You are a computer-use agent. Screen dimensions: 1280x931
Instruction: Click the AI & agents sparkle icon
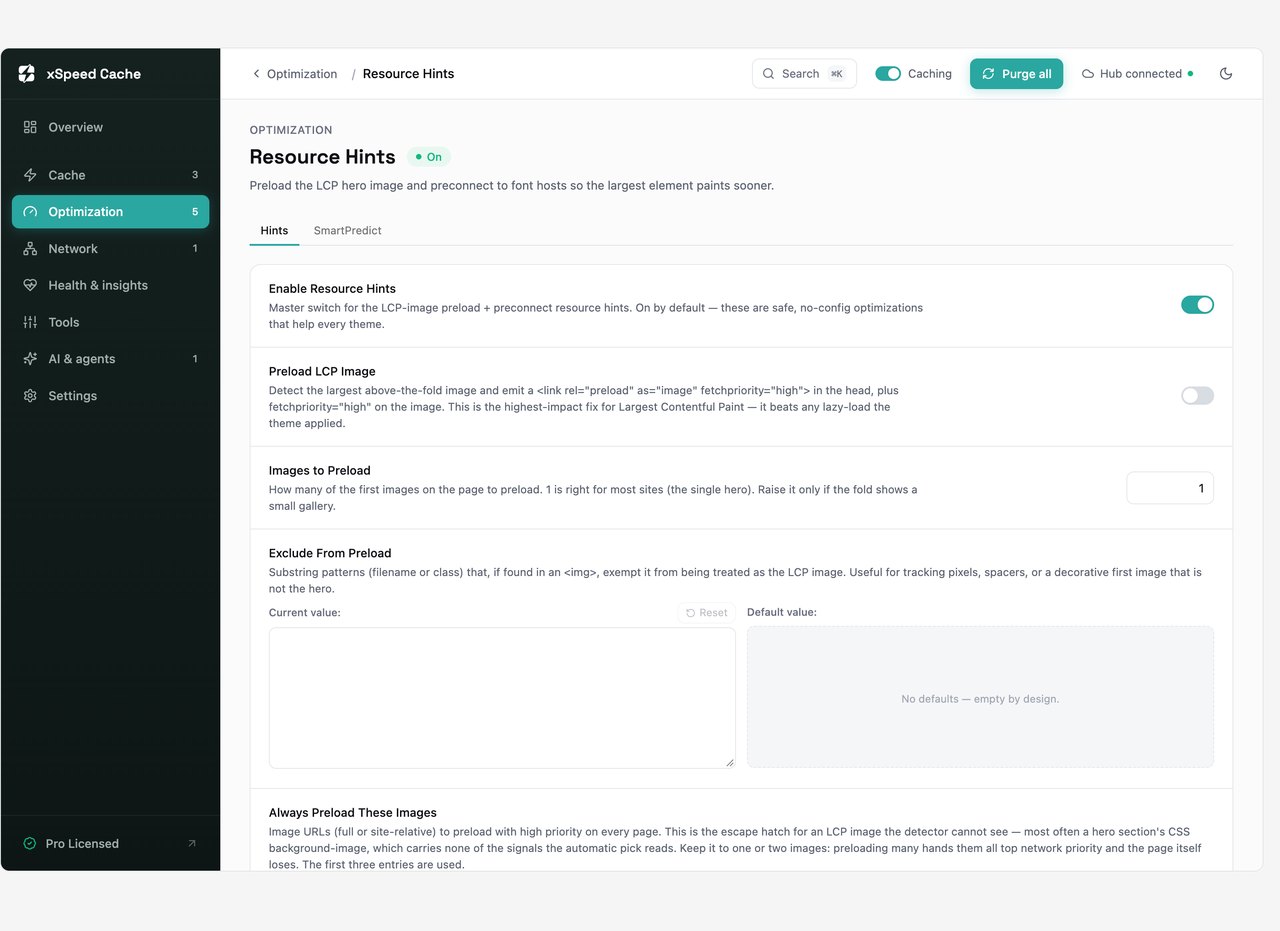pyautogui.click(x=30, y=359)
